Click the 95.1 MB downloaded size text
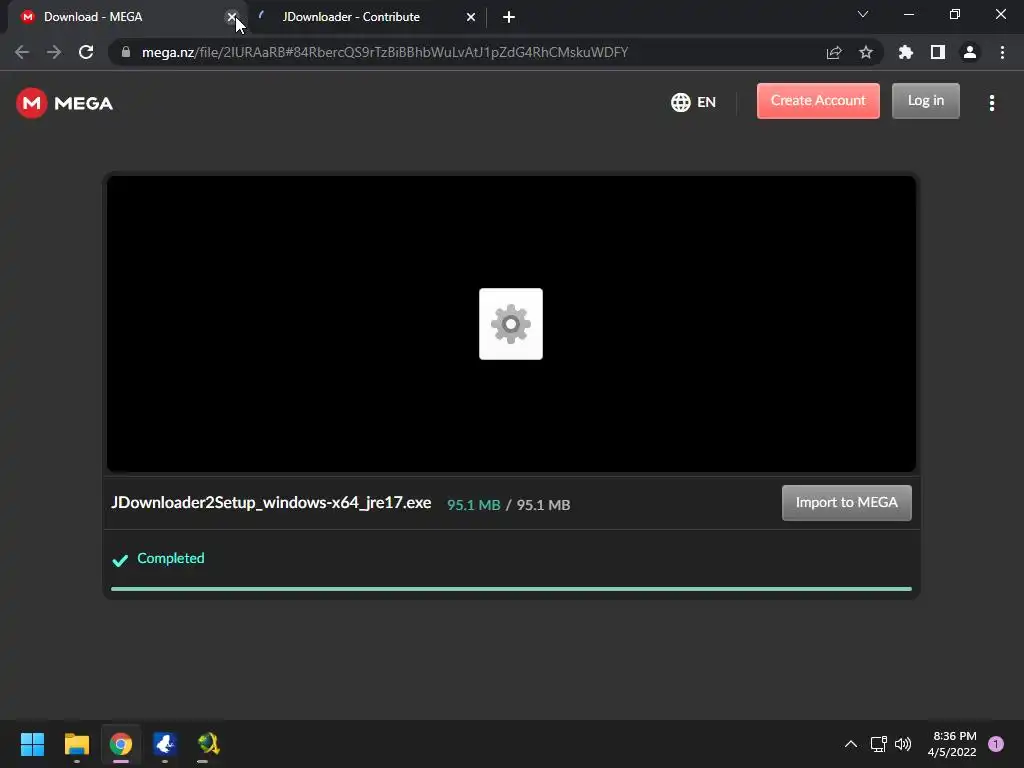This screenshot has width=1024, height=768. [x=473, y=505]
